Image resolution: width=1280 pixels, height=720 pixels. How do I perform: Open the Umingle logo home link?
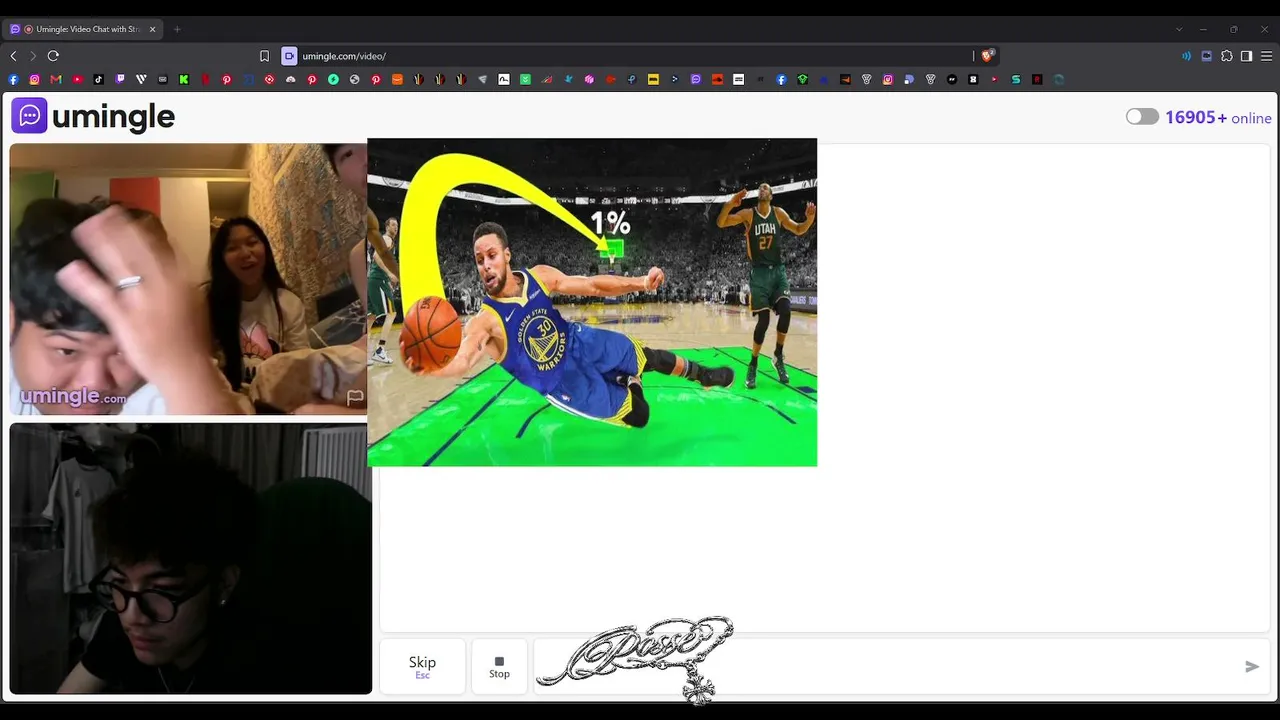click(x=93, y=117)
